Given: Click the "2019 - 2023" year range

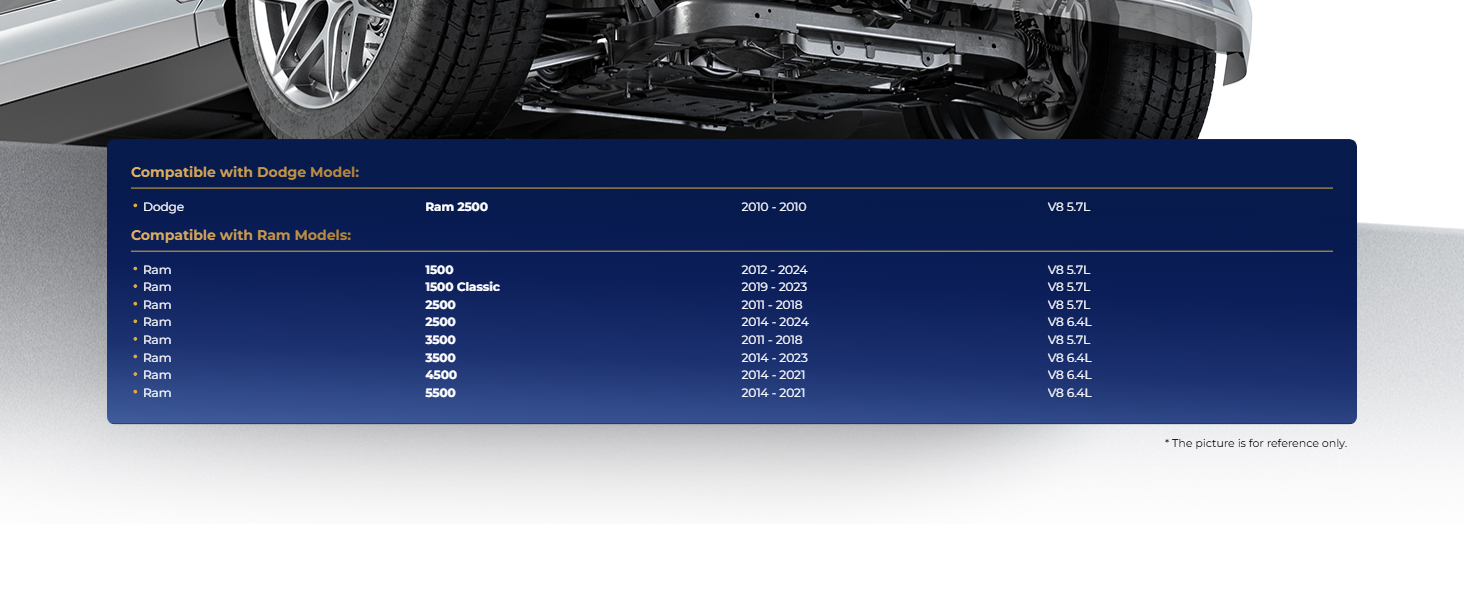Looking at the screenshot, I should point(774,287).
